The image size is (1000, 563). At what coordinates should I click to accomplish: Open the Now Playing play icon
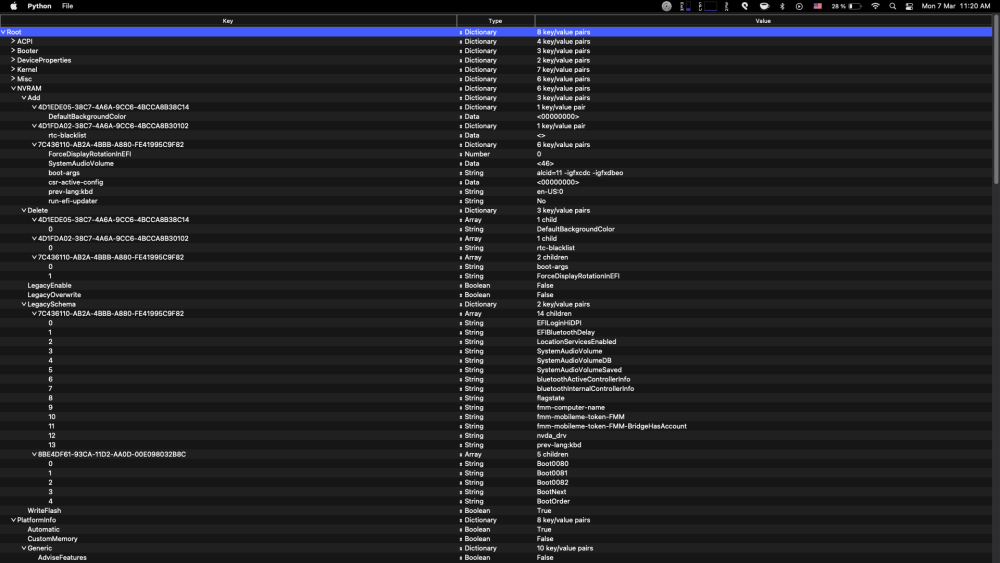tap(799, 6)
